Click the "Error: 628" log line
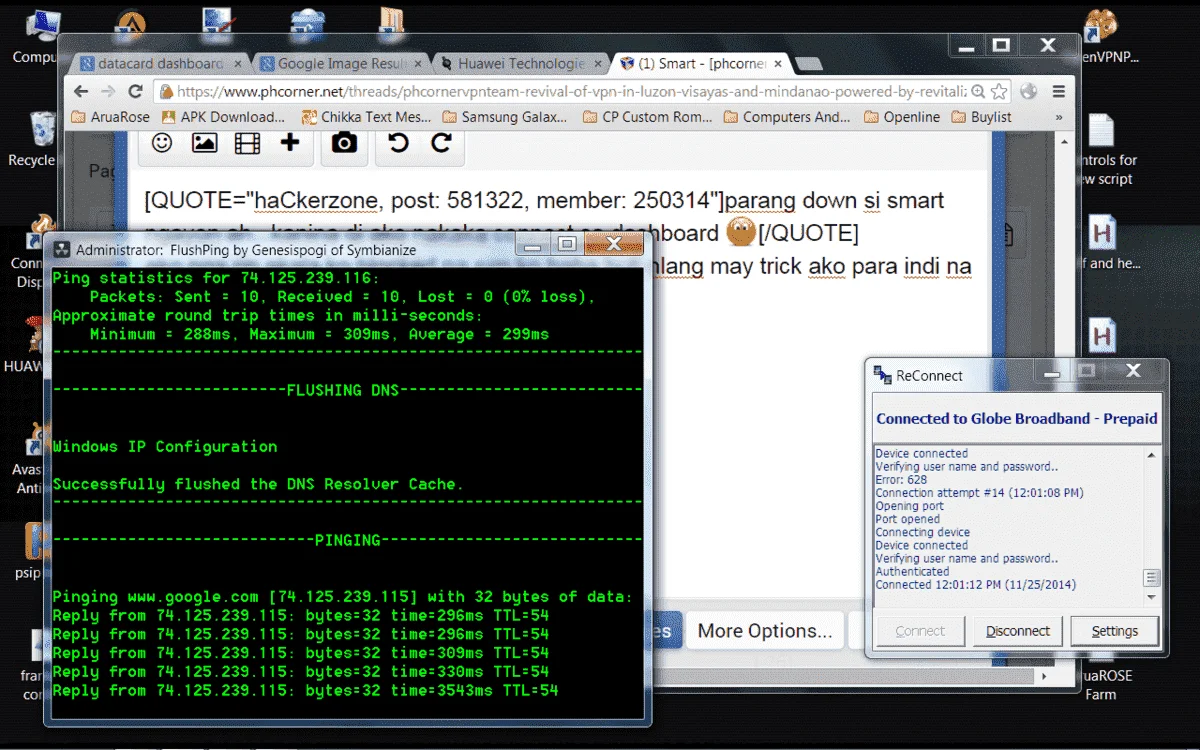1200x750 pixels. [901, 480]
